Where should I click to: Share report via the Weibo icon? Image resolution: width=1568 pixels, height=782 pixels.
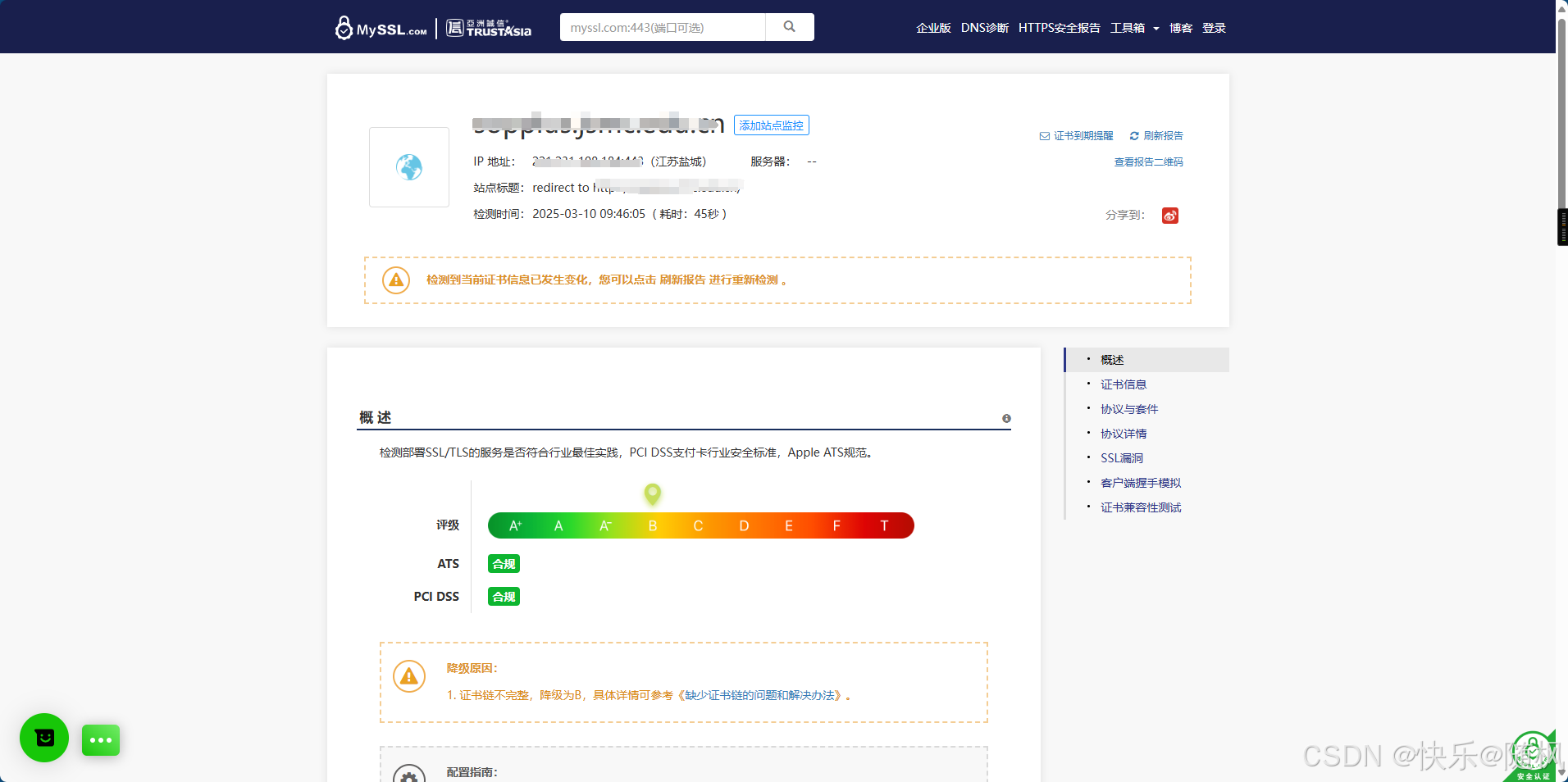click(x=1170, y=216)
